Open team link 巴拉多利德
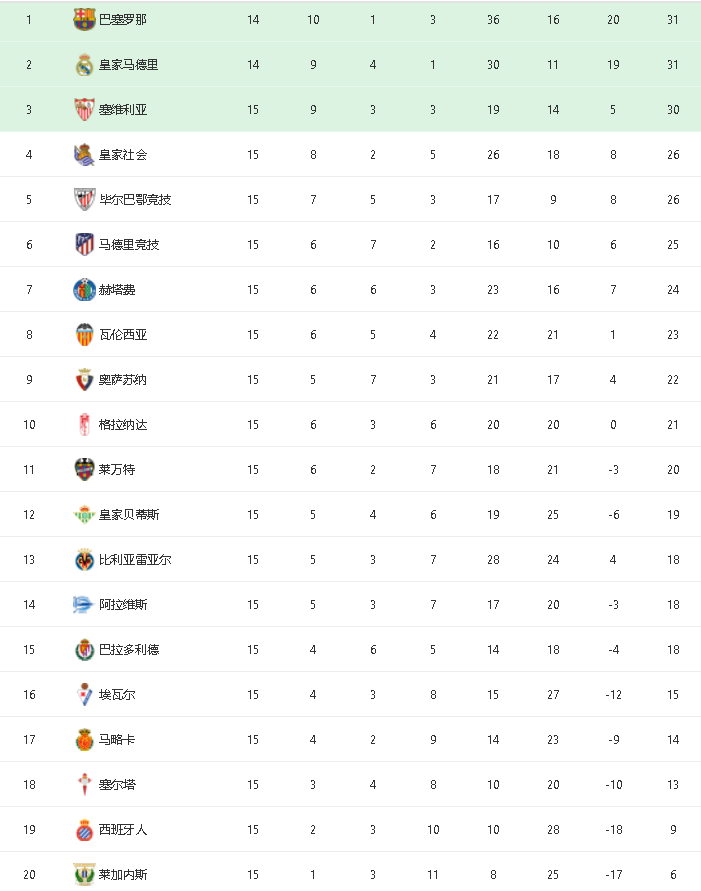This screenshot has width=701, height=891. tap(129, 649)
